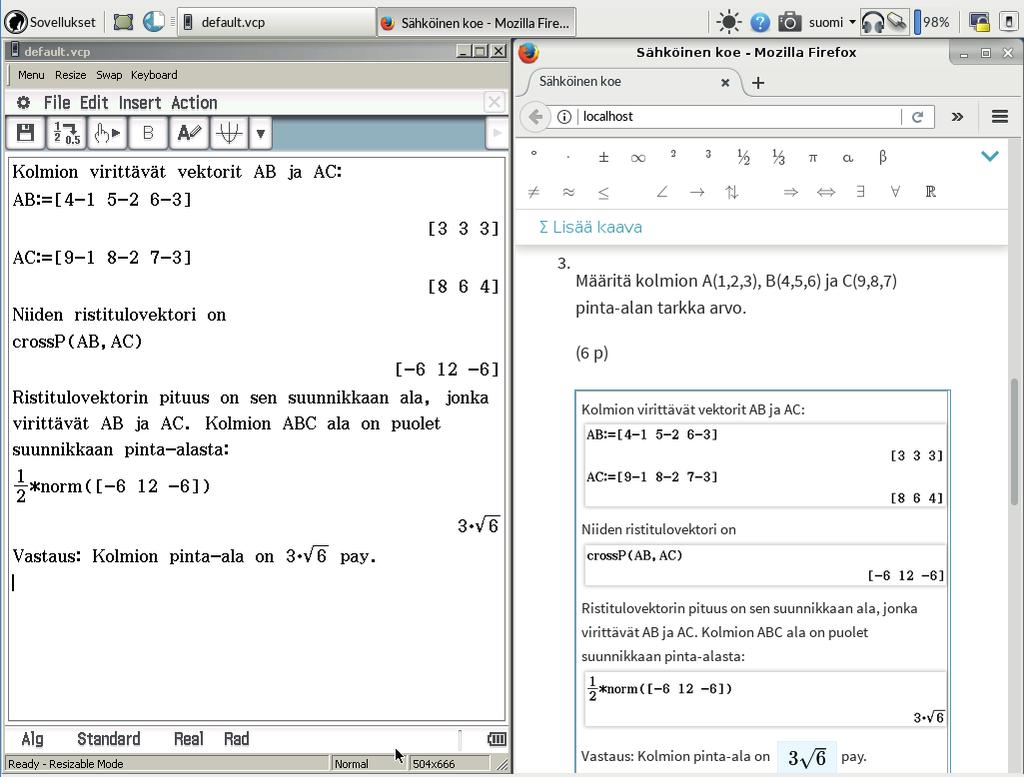Viewport: 1024px width, 777px height.
Task: Open the Firefox hamburger menu
Action: tap(1000, 117)
